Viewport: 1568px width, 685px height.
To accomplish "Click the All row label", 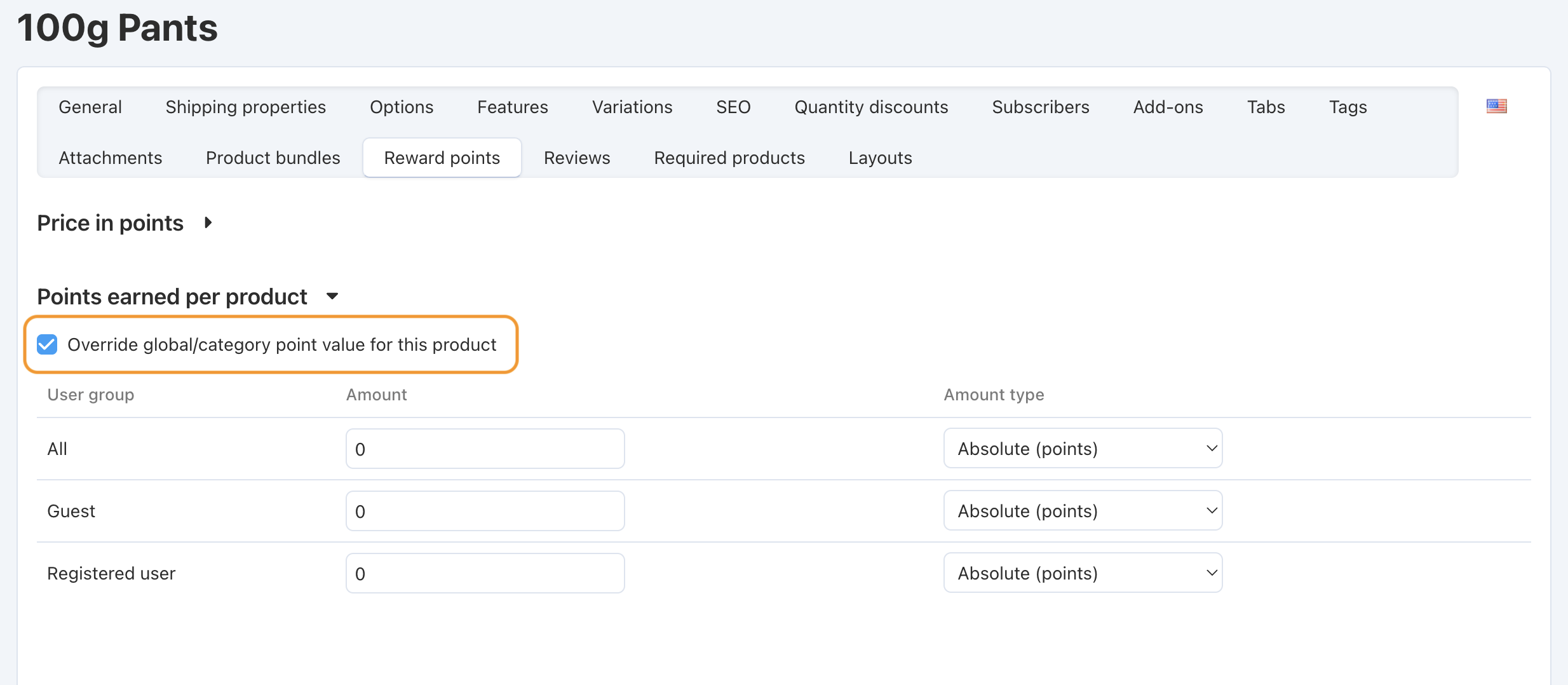I will coord(57,449).
